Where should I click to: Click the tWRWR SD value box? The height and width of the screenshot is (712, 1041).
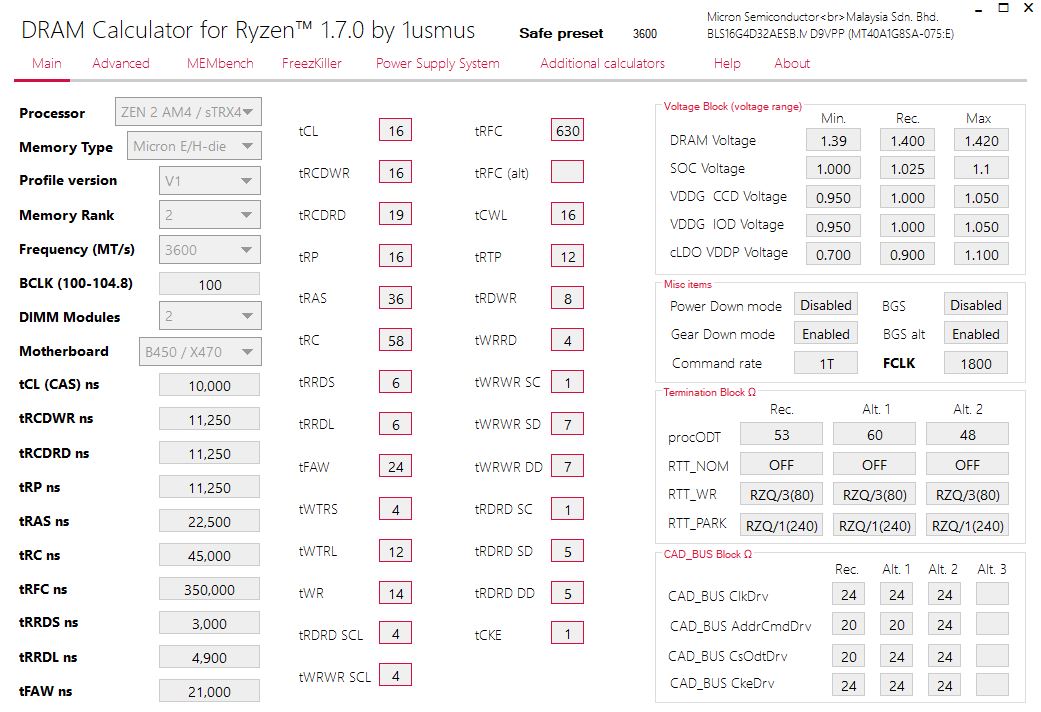568,424
